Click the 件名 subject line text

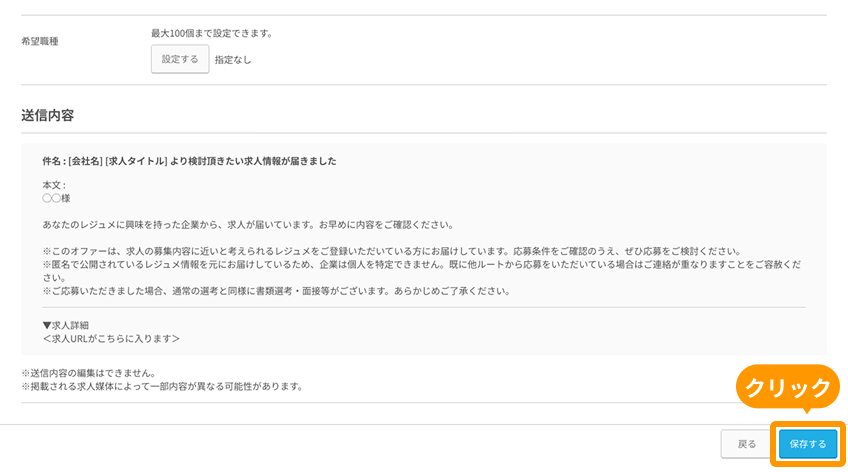[x=189, y=161]
